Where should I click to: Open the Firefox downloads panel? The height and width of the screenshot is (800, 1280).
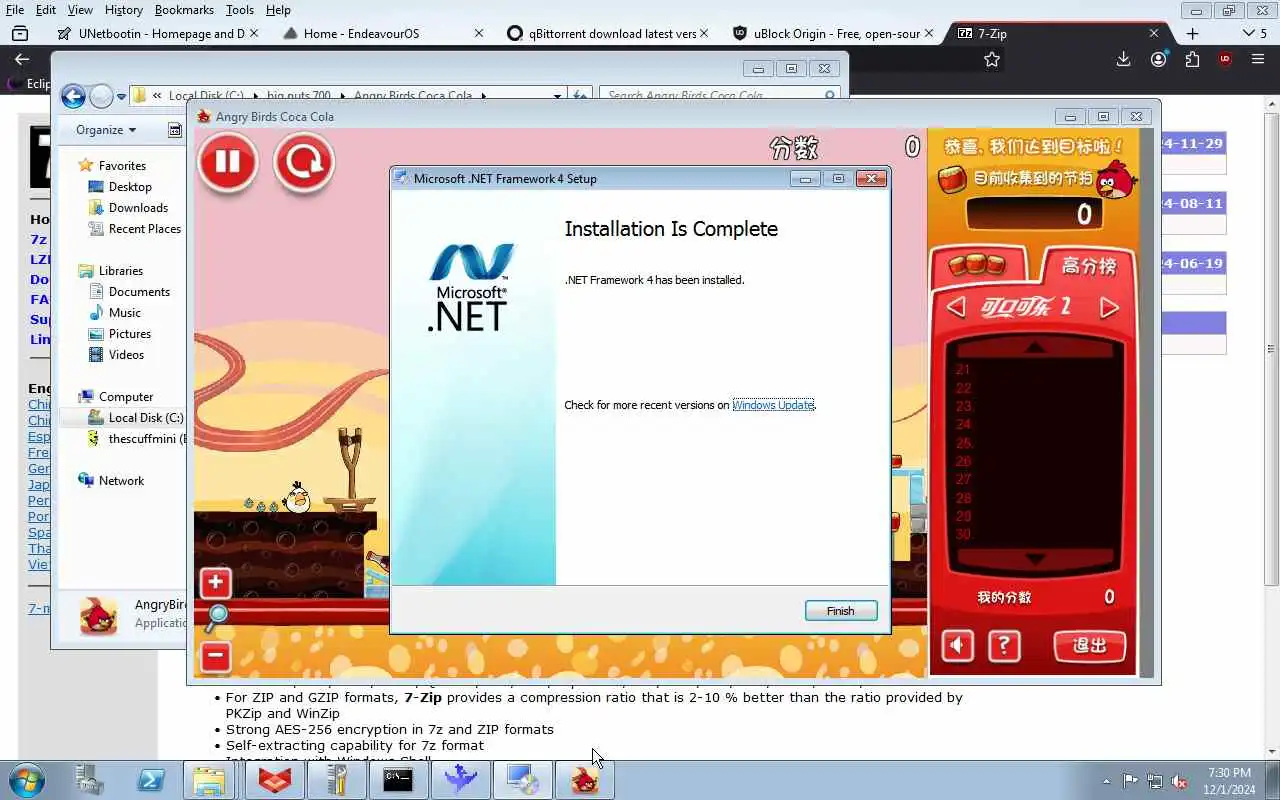click(x=1123, y=60)
